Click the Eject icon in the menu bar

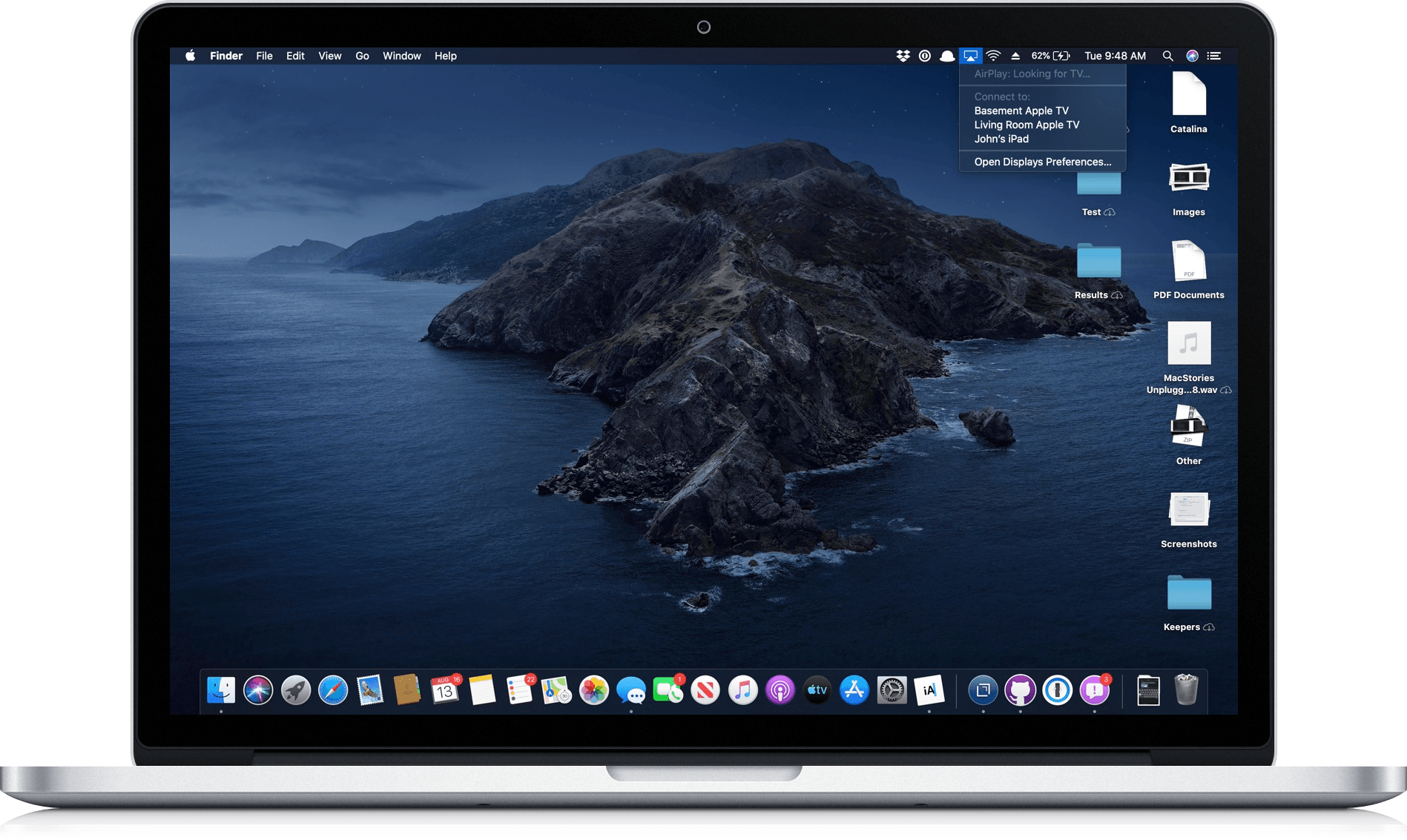coord(1015,56)
